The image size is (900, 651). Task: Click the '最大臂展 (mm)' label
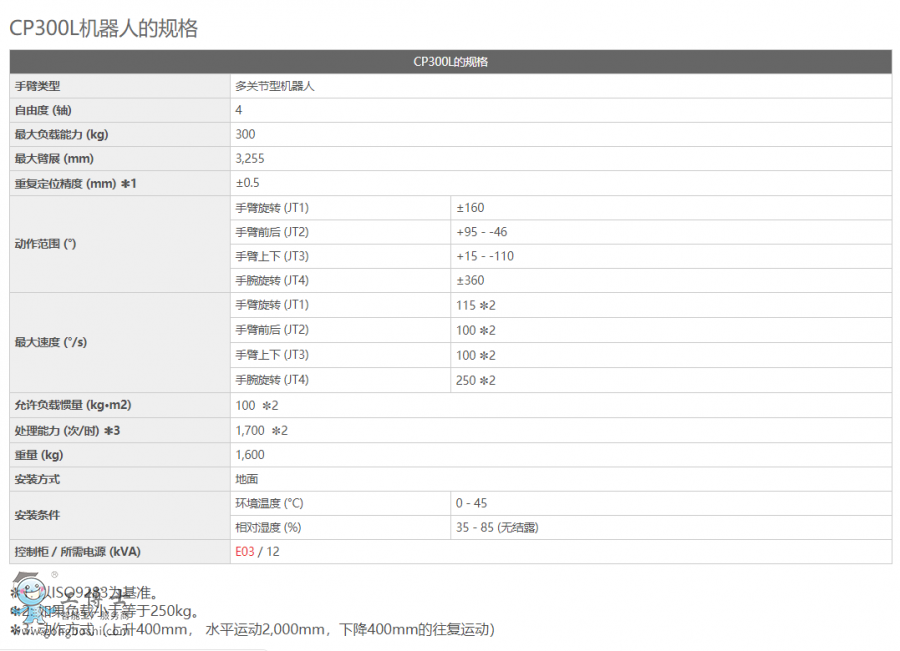(54, 158)
